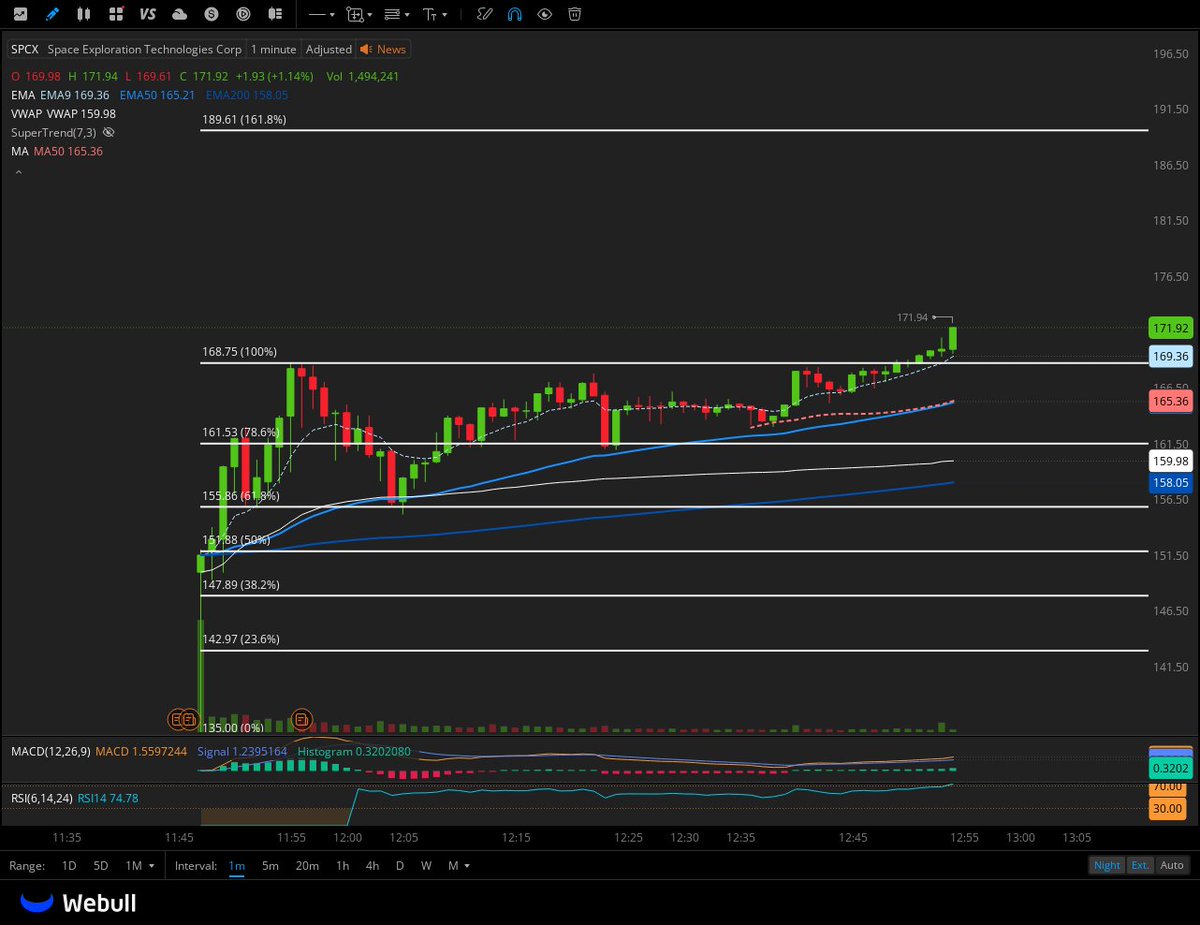Click the VS compare symbols icon
Viewport: 1200px width, 925px height.
[x=148, y=14]
